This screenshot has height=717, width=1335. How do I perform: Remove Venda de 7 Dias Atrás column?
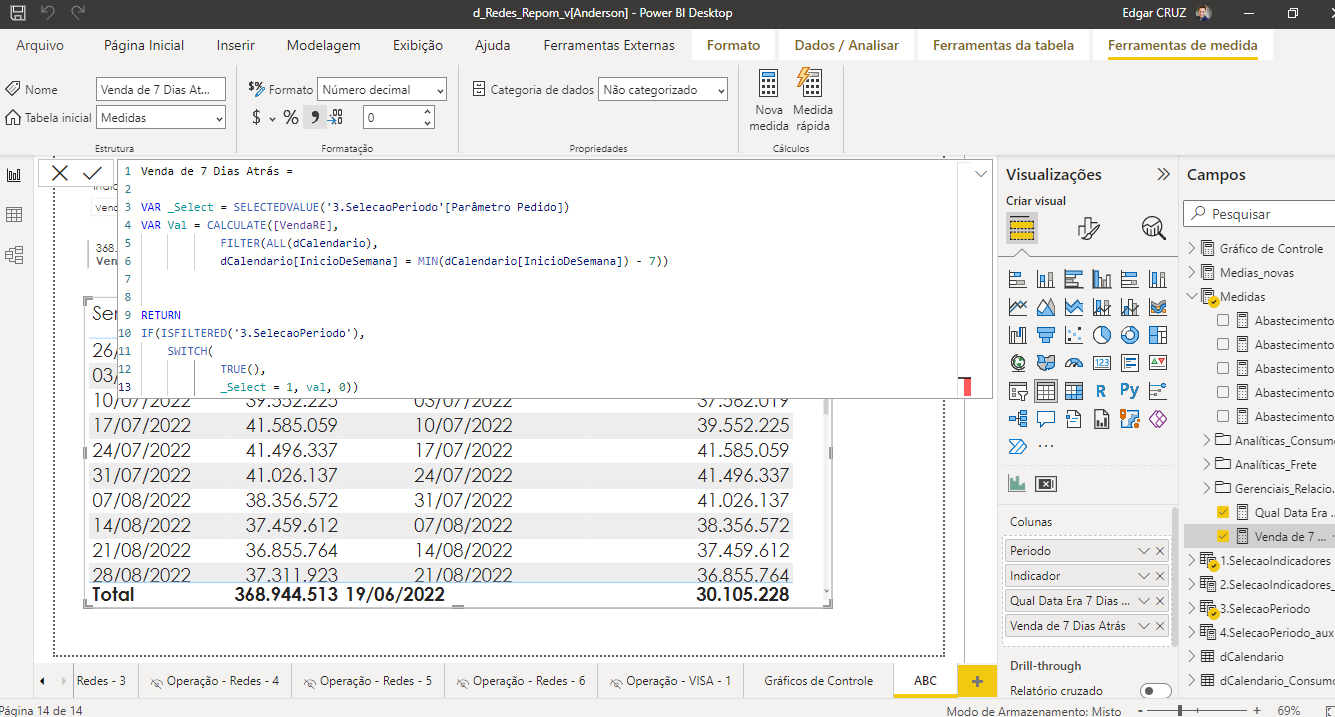[1160, 626]
